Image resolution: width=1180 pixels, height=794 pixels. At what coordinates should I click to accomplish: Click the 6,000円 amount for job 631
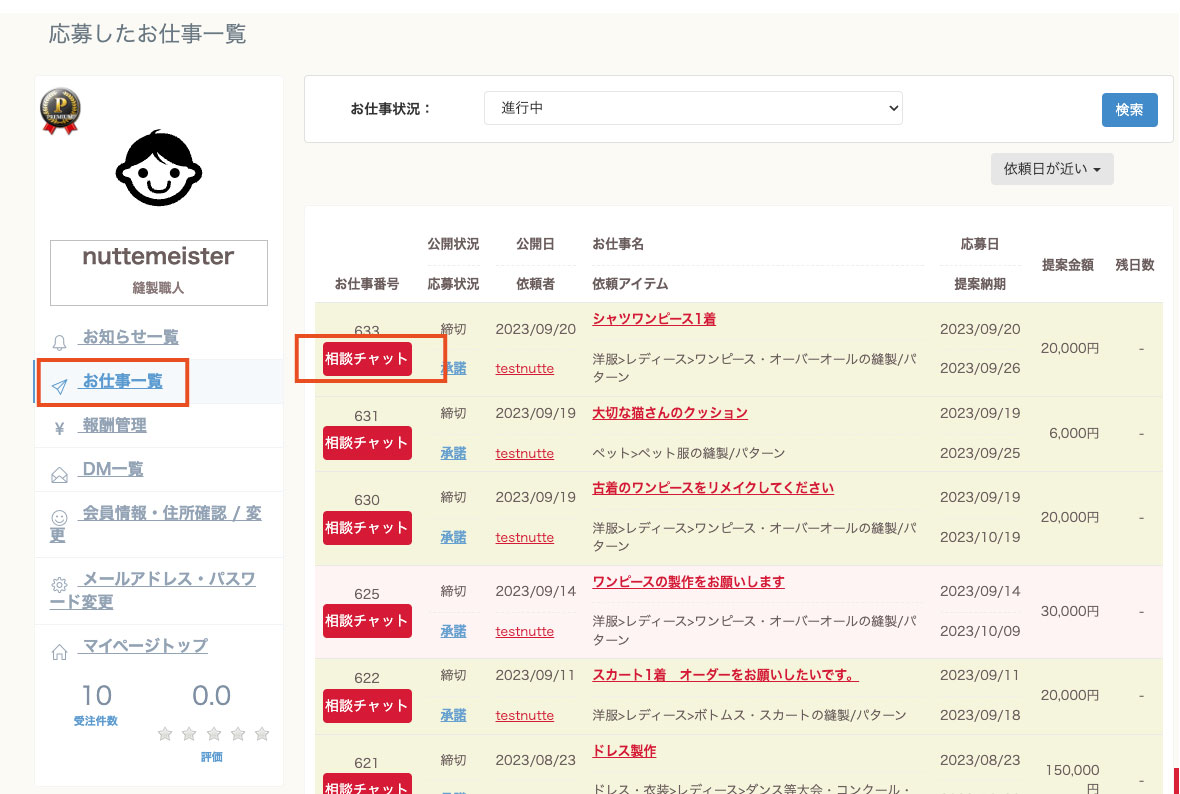[1074, 433]
